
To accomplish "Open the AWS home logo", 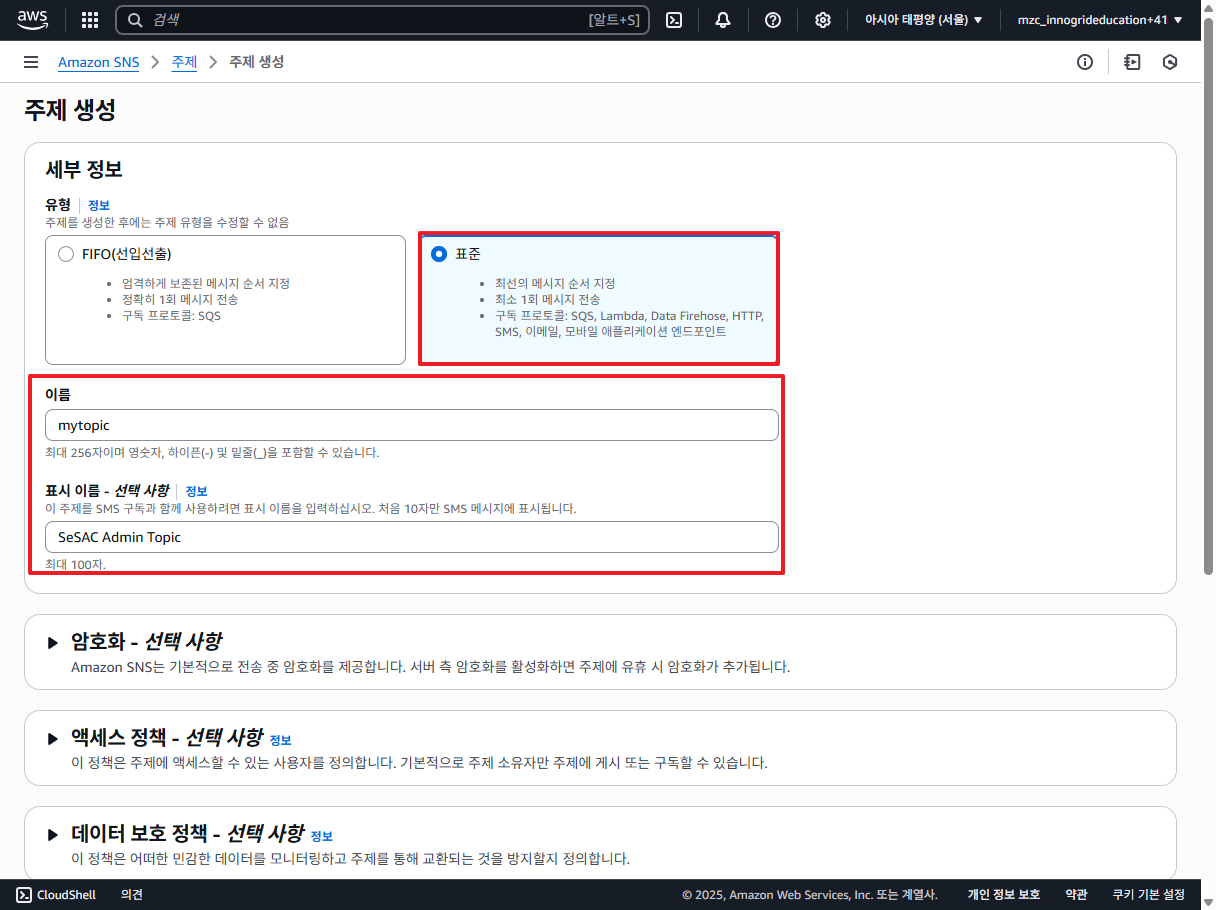I will point(32,19).
